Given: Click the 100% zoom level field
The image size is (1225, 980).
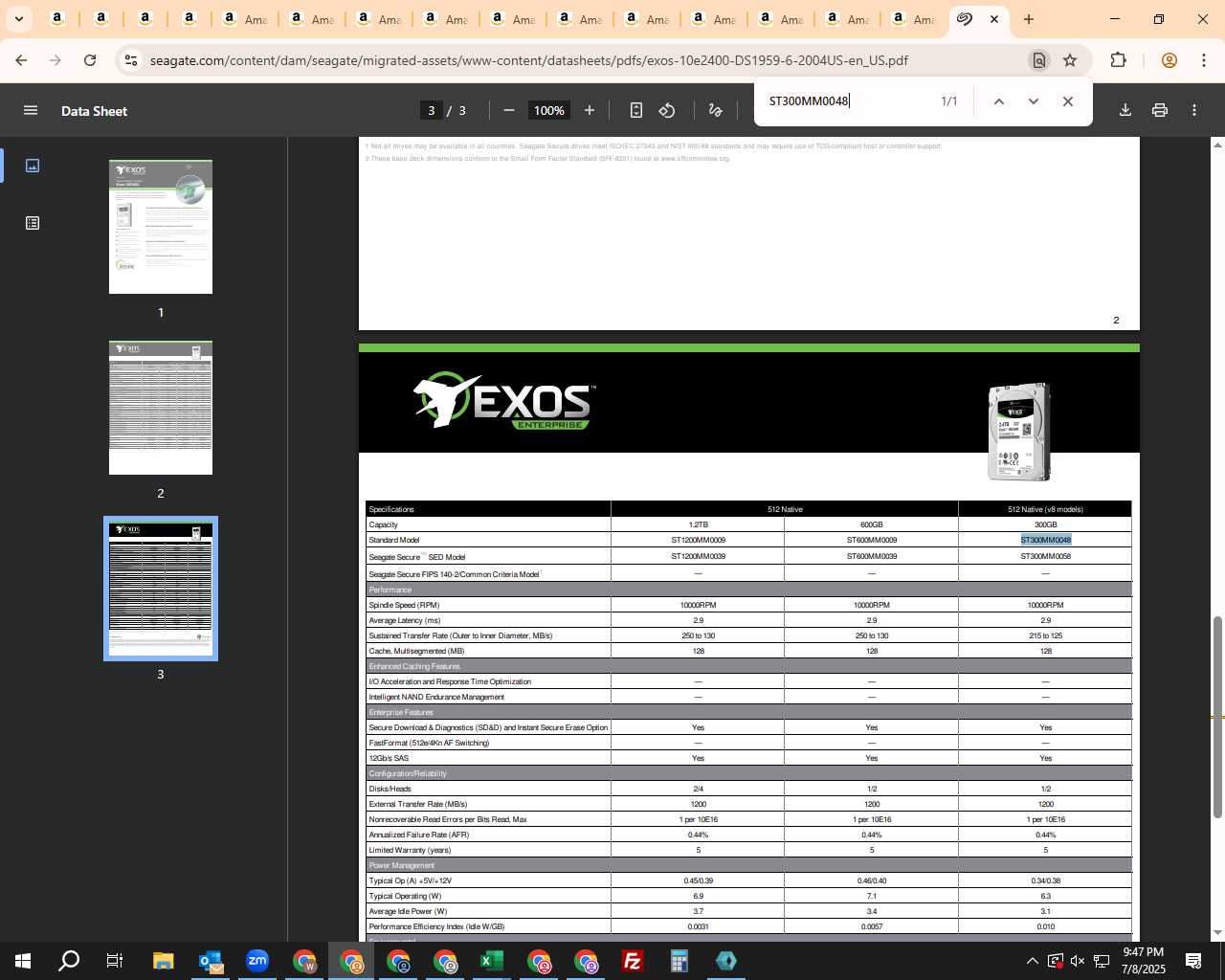Looking at the screenshot, I should point(549,110).
